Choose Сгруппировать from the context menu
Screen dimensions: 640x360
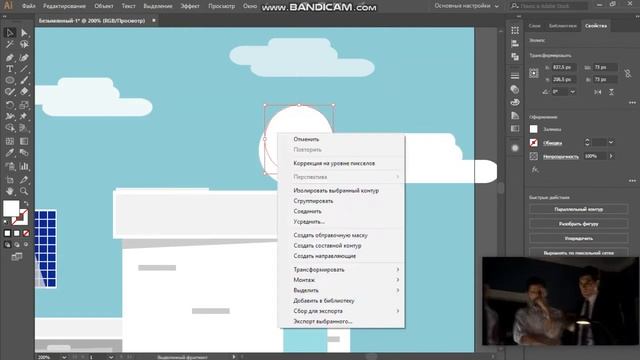tap(342, 201)
